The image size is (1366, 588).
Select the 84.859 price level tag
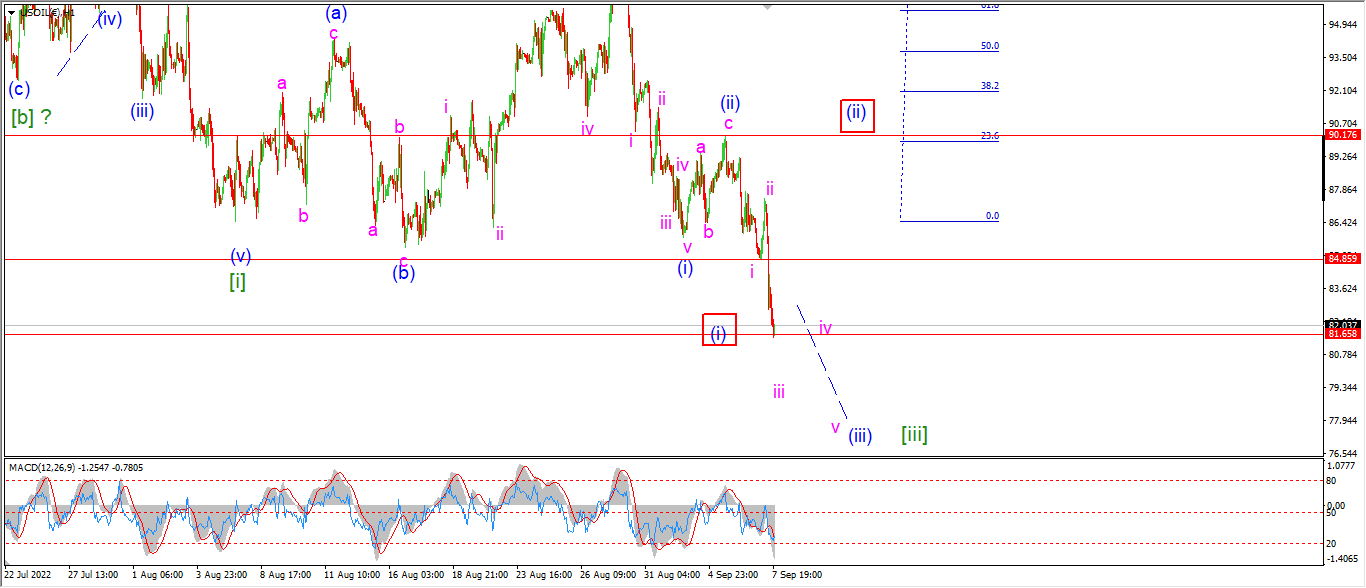(1341, 259)
